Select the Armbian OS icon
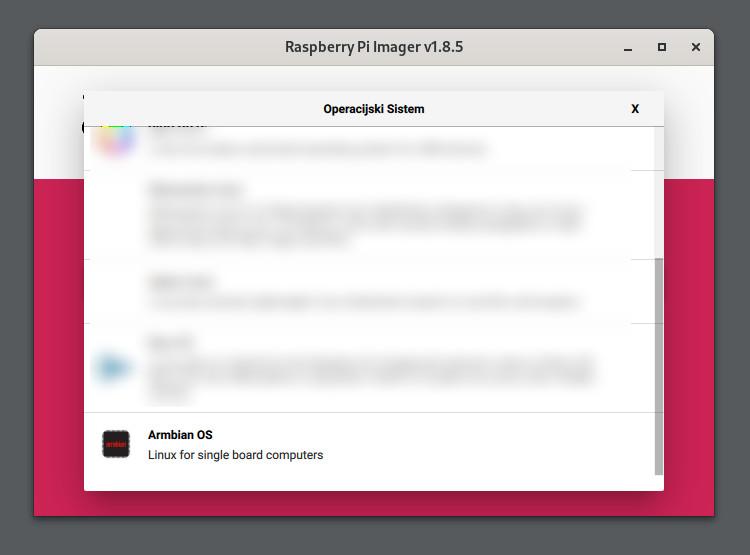 click(116, 444)
